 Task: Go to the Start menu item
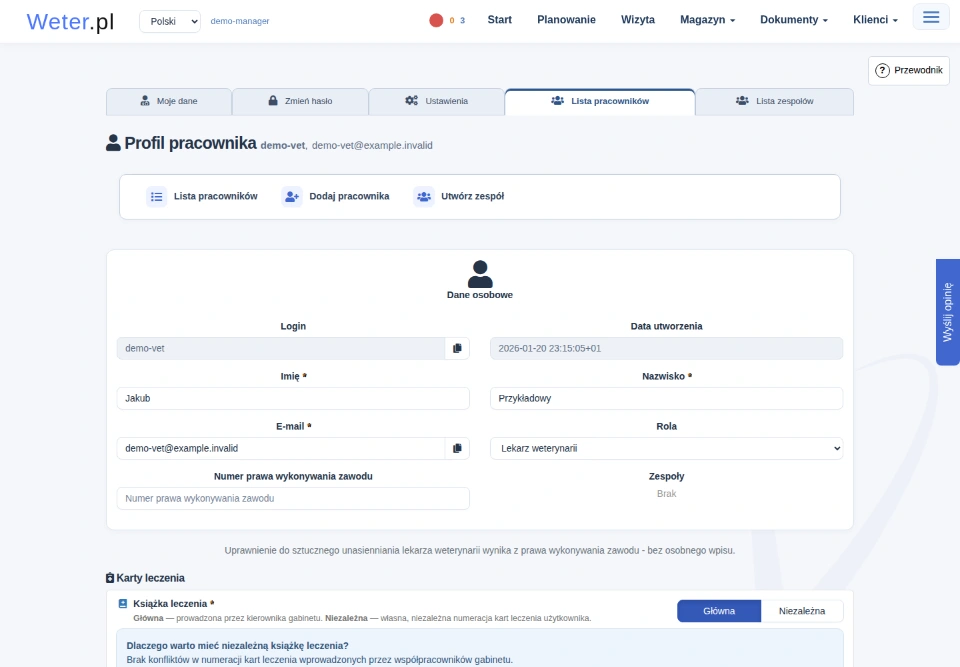tap(500, 20)
